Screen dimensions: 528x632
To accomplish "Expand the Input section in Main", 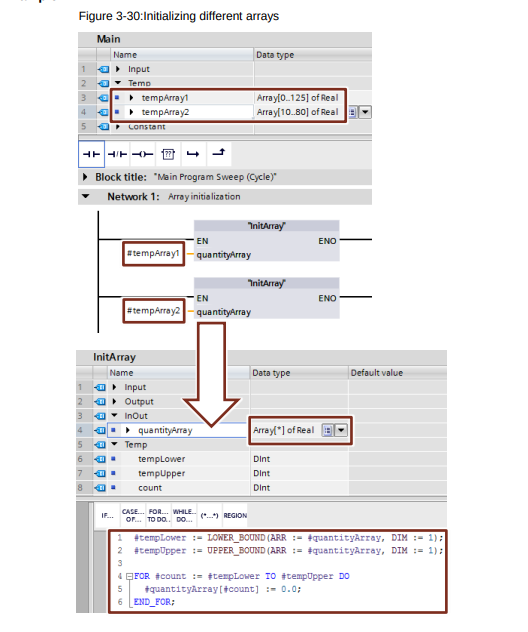I will coord(118,69).
